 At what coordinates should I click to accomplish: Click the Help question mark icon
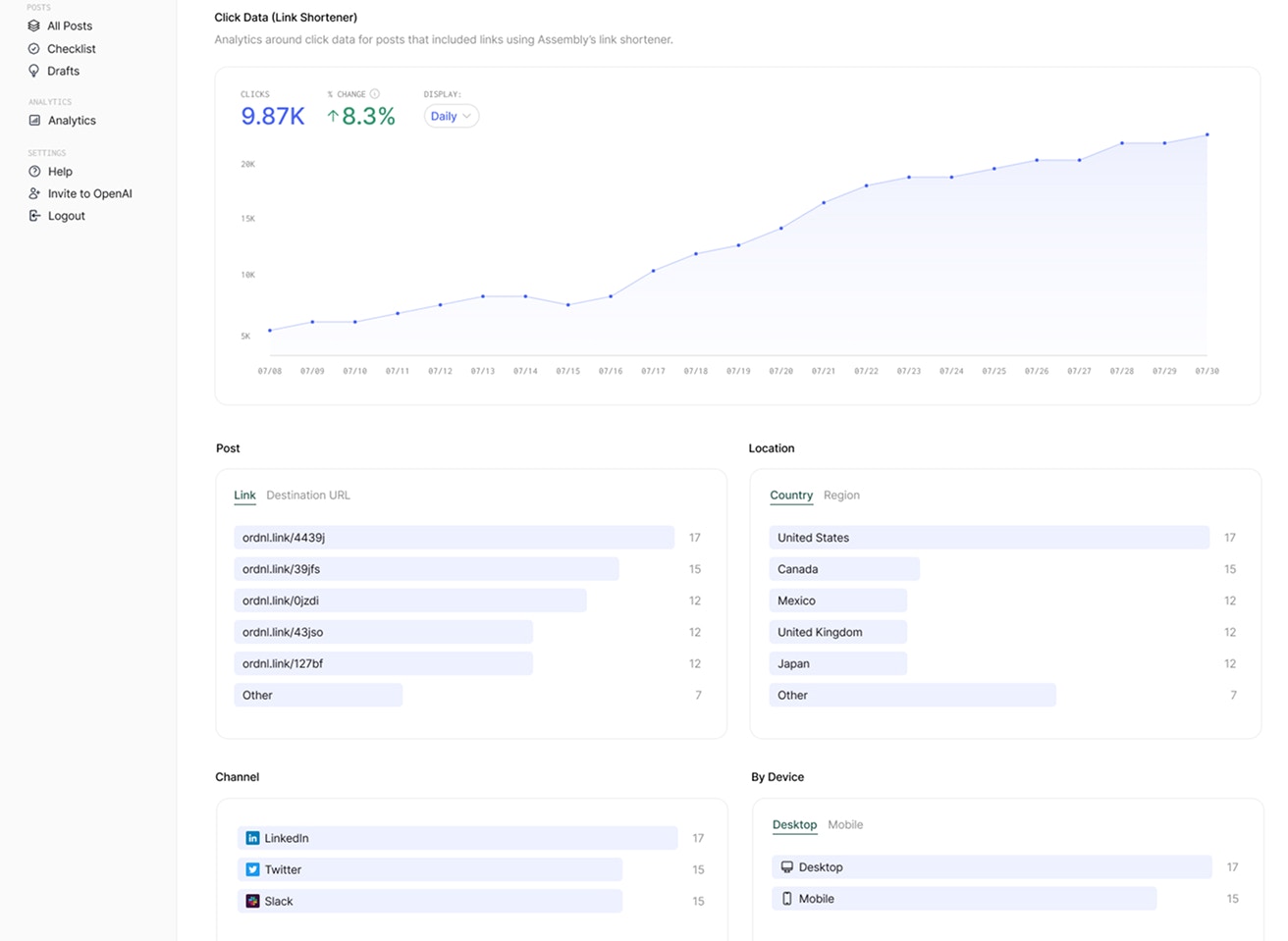tap(33, 171)
